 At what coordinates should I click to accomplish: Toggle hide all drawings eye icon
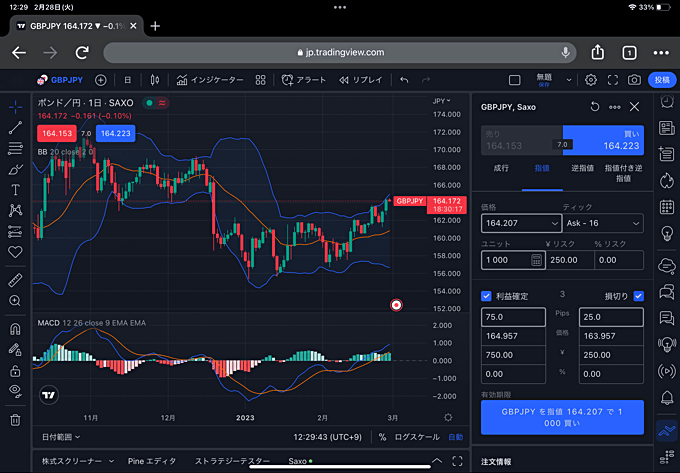(x=15, y=391)
